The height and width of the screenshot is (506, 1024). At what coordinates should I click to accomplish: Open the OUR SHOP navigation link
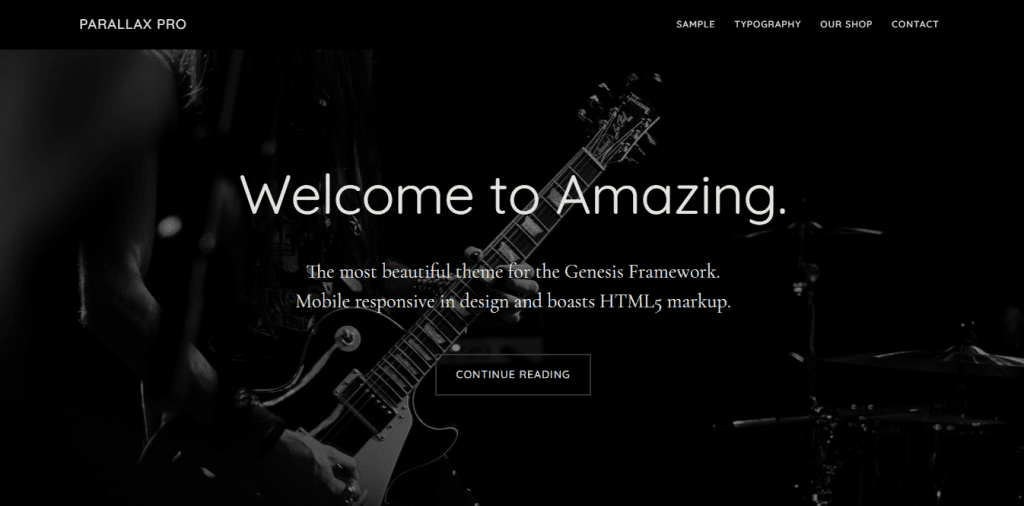pos(846,24)
